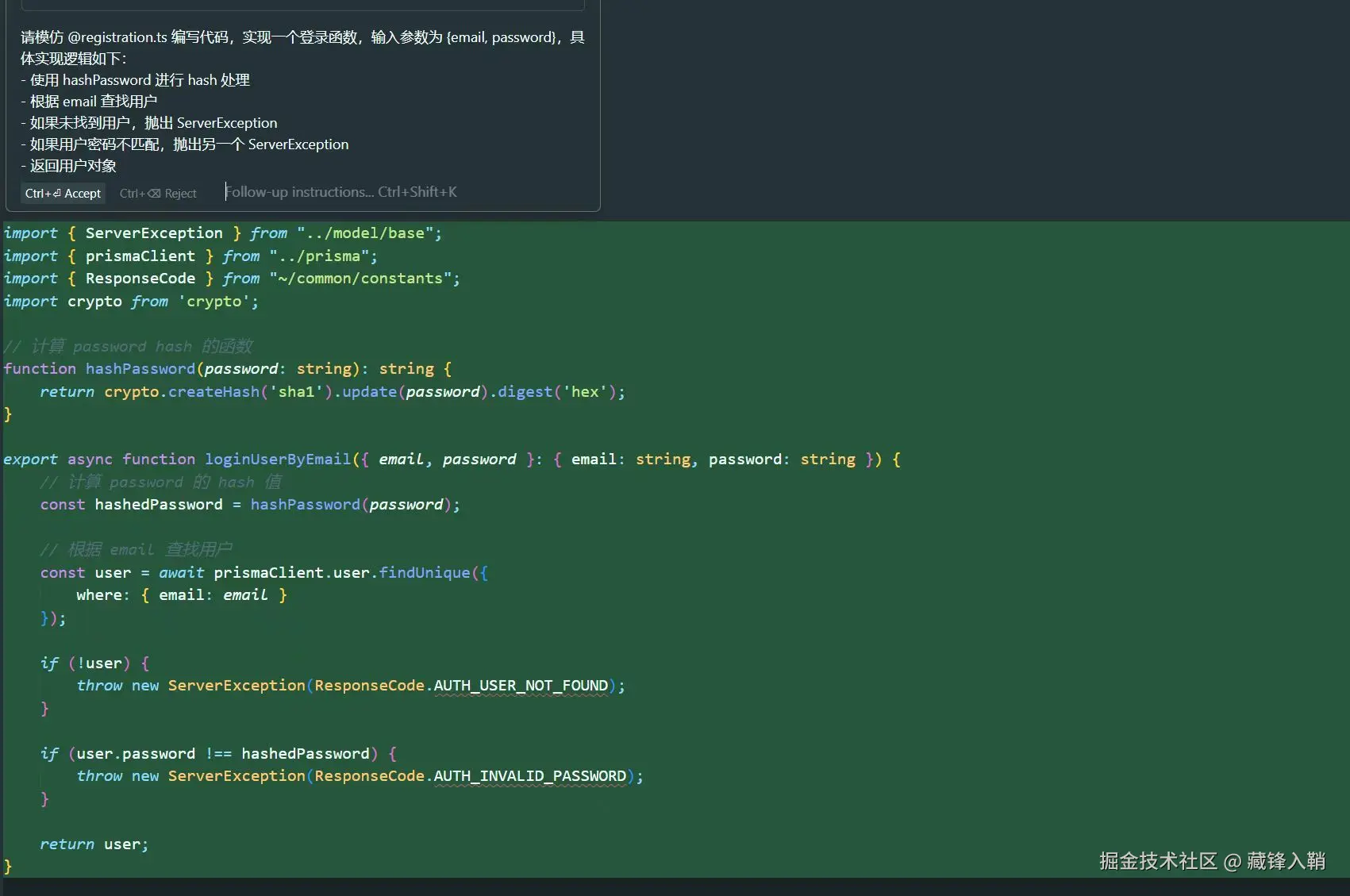Screen dimensions: 1350x896
Task: Click the 'return user;' statement
Action: pyautogui.click(x=94, y=844)
